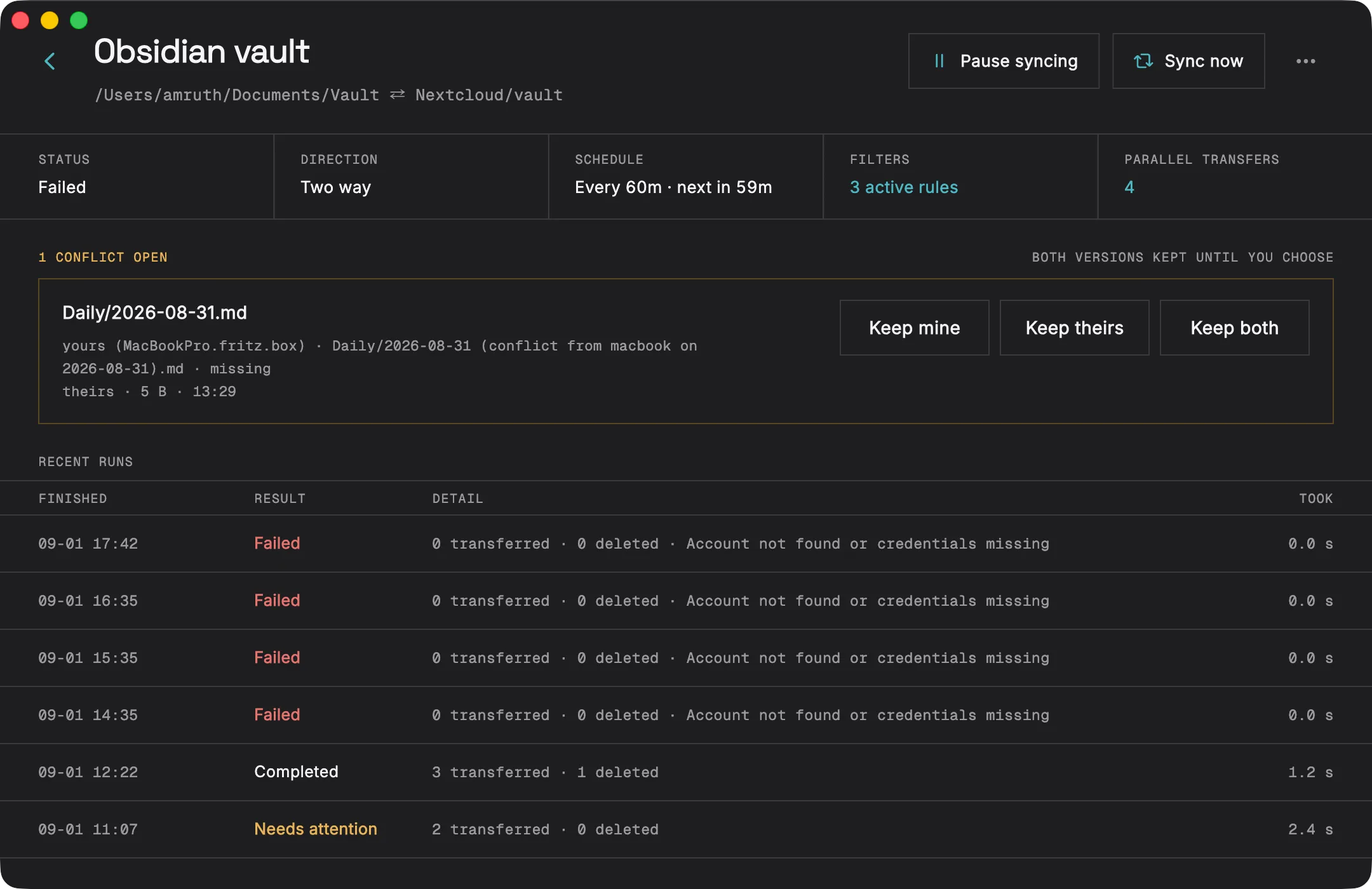
Task: Click the parallel transfers value 4
Action: [1129, 187]
